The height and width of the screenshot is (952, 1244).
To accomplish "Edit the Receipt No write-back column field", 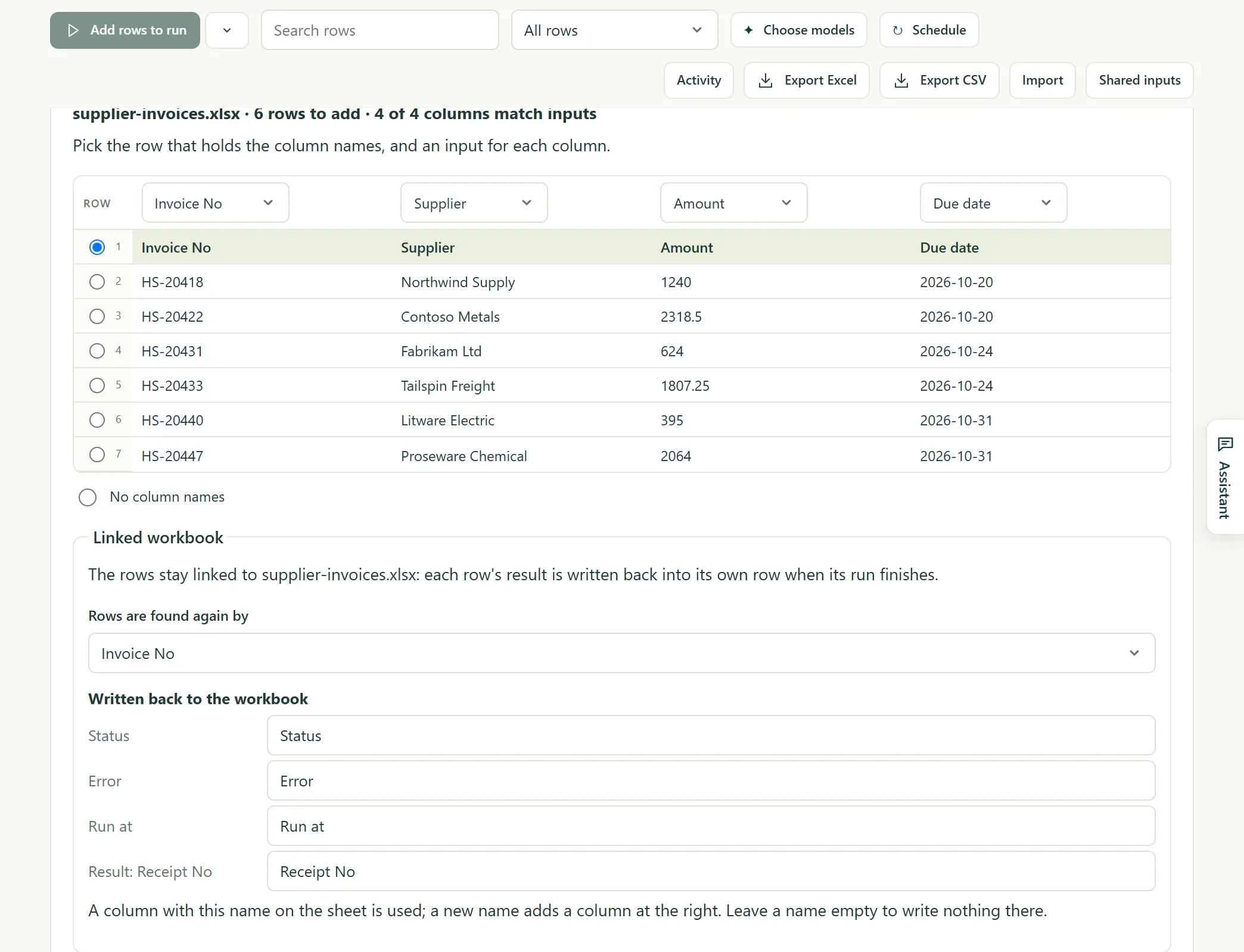I will point(711,872).
